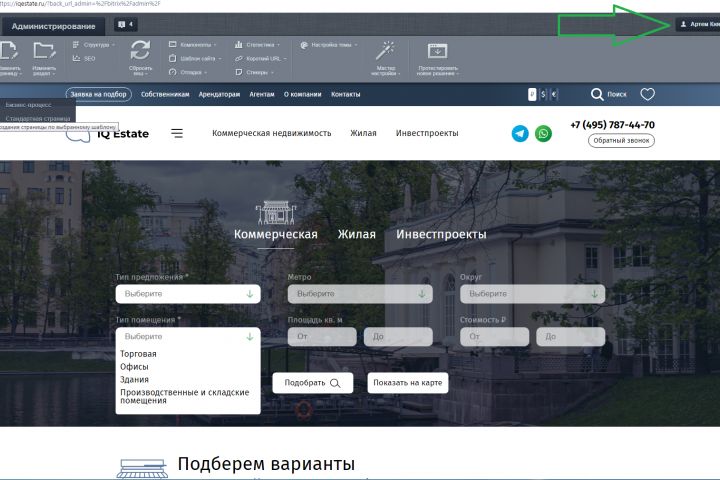Viewport: 720px width, 480px height.
Task: Open the О компании page
Action: point(303,94)
